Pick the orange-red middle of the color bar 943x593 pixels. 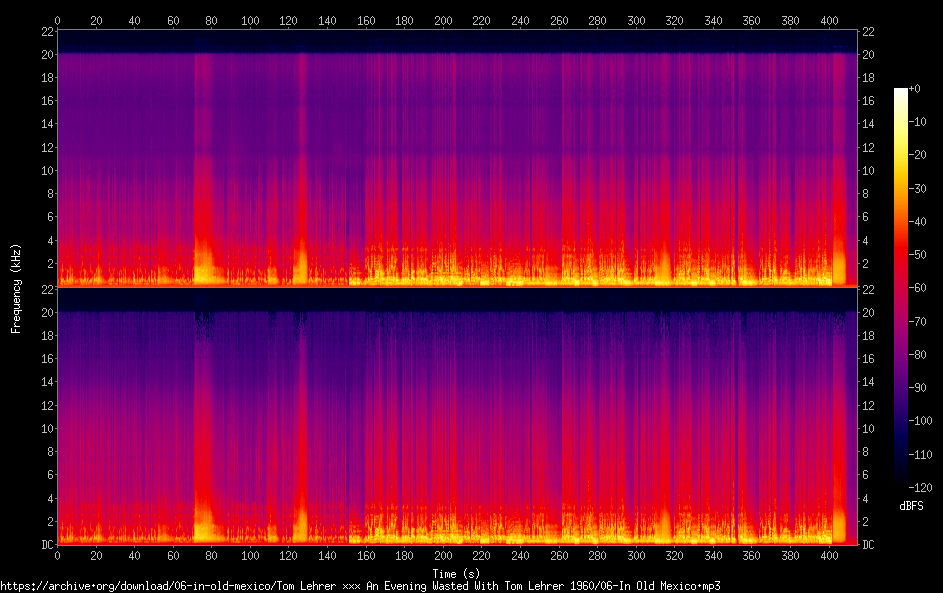tap(901, 250)
